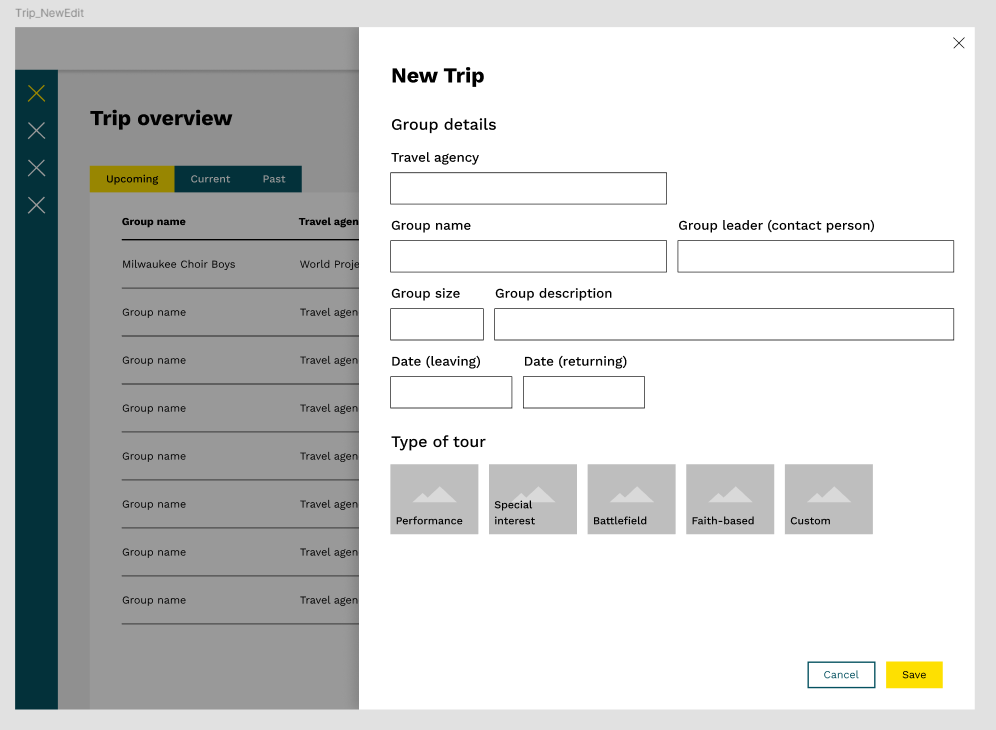Choose the Performance tour type tile
996x730 pixels.
click(x=434, y=499)
